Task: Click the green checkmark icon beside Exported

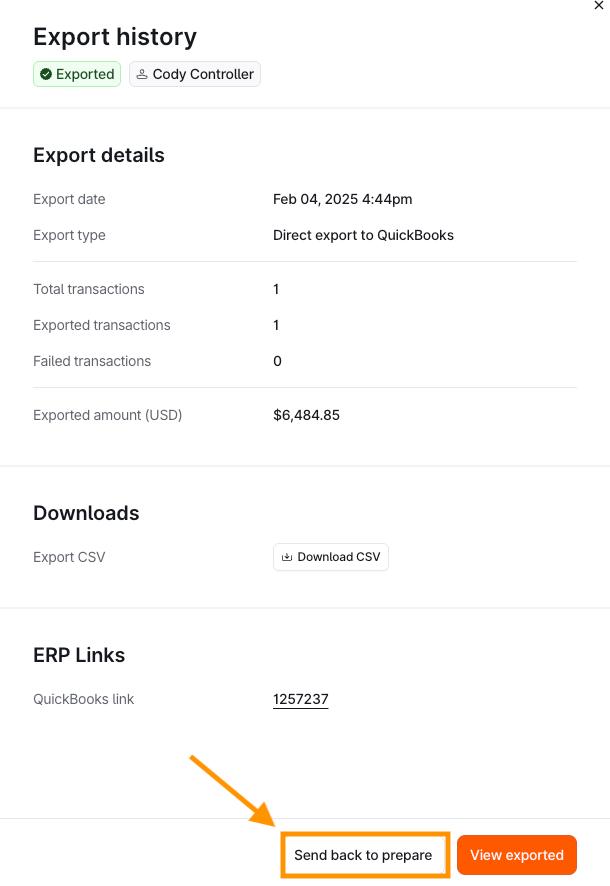Action: click(x=46, y=74)
